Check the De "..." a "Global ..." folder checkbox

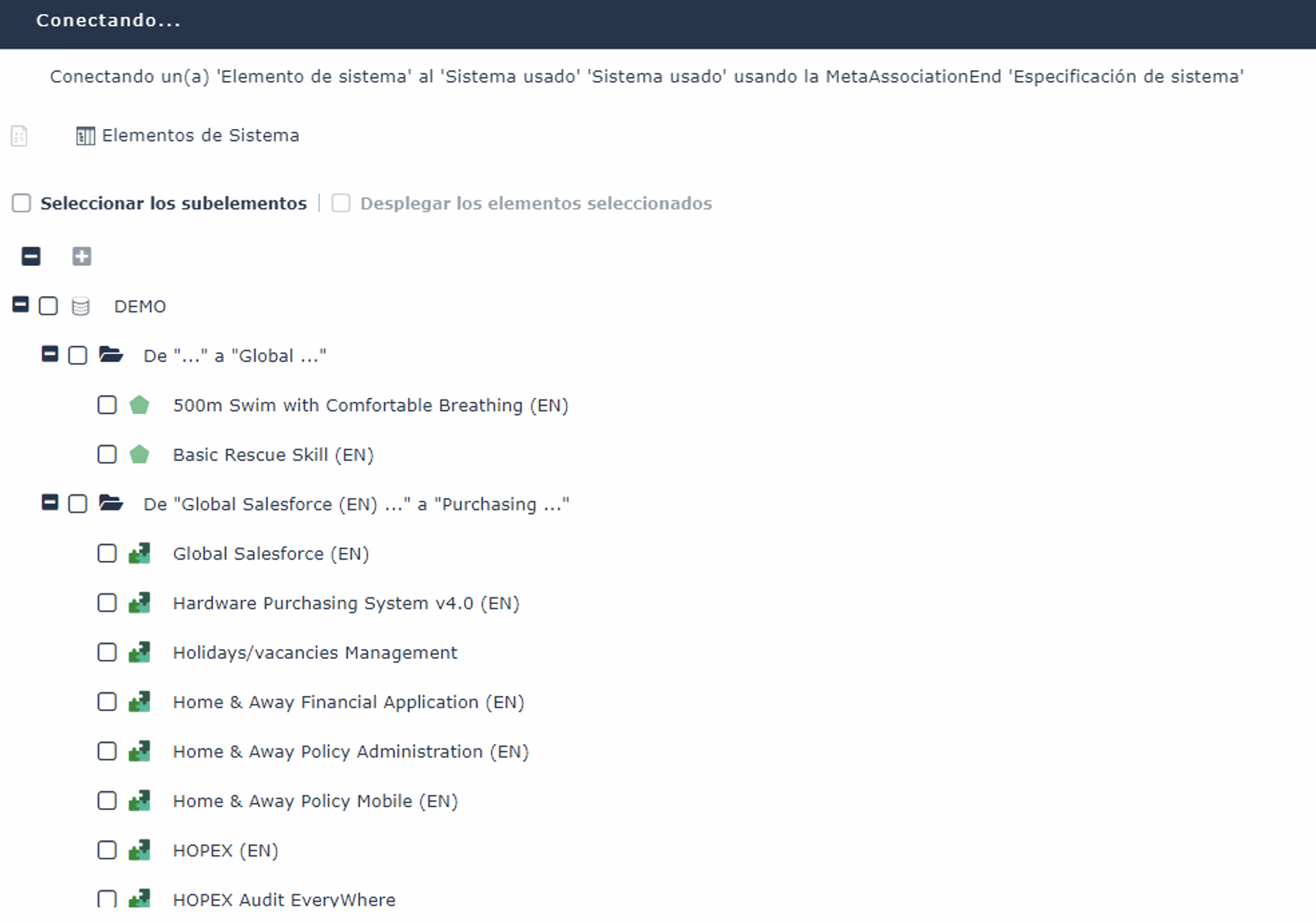(x=77, y=355)
